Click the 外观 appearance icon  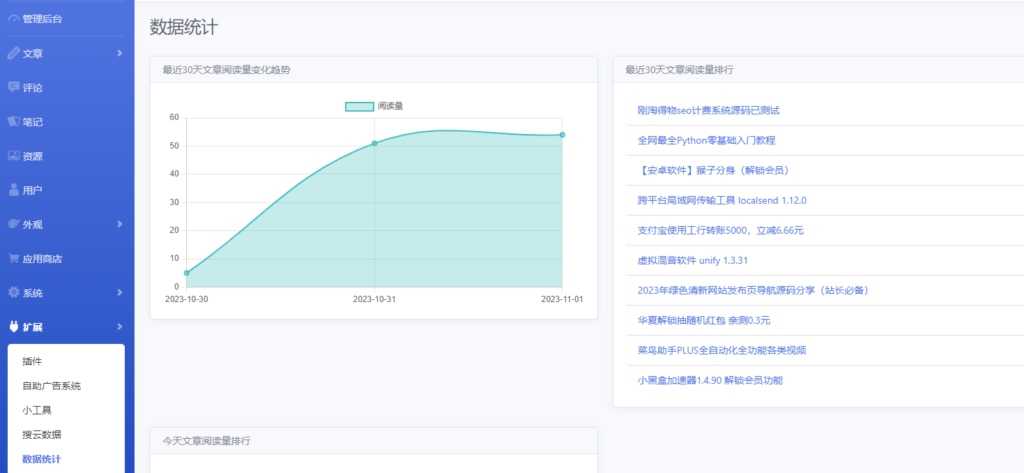tap(13, 224)
